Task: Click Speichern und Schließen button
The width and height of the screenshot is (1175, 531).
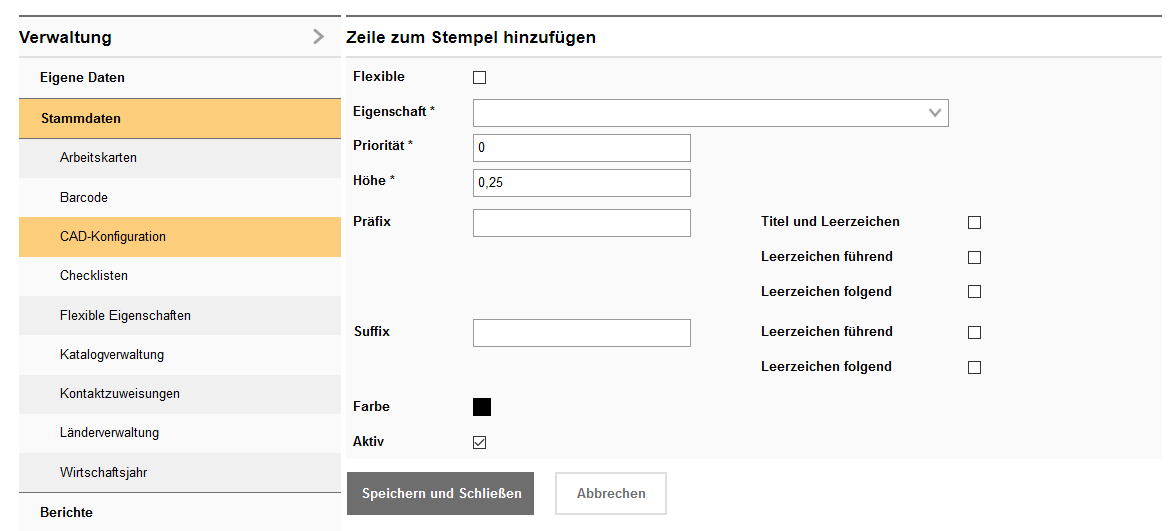Action: (x=440, y=494)
